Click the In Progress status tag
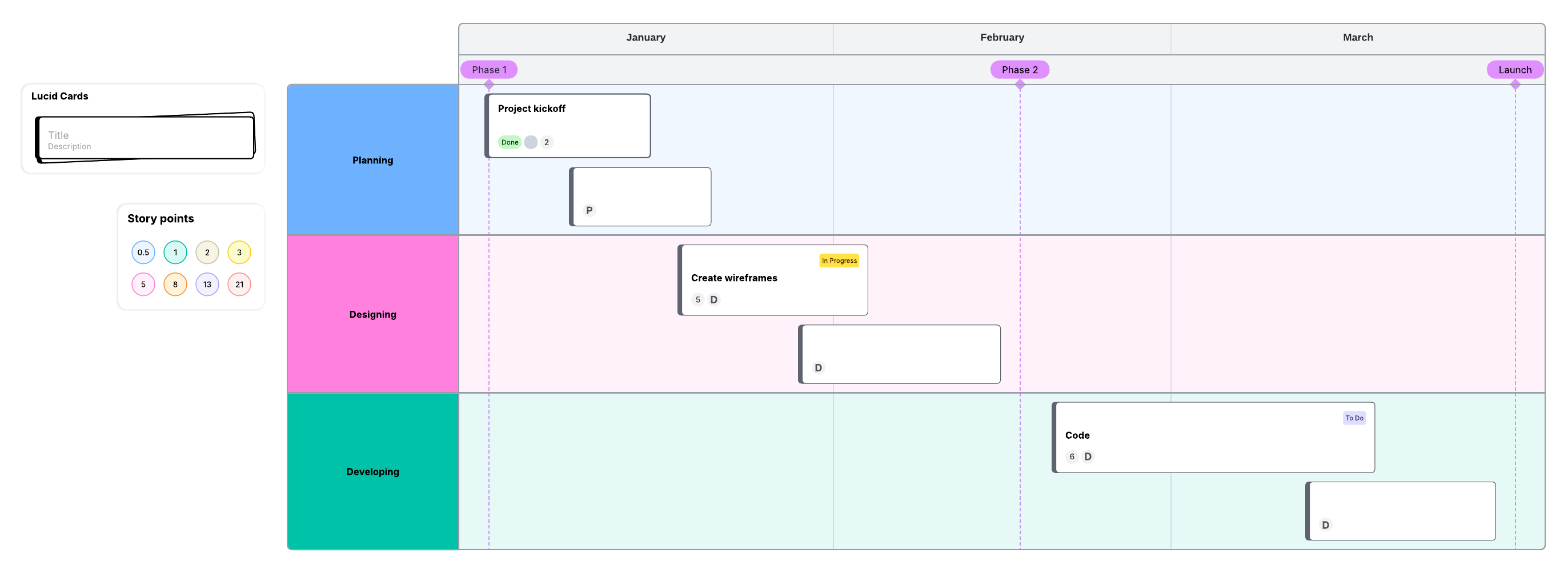This screenshot has width=1568, height=573. click(x=838, y=261)
